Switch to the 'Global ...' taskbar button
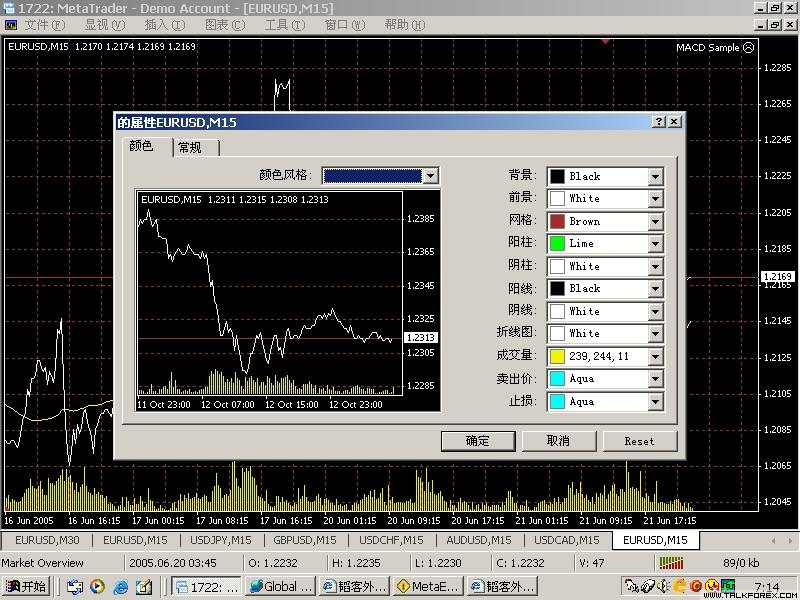800x600 pixels. tap(281, 587)
